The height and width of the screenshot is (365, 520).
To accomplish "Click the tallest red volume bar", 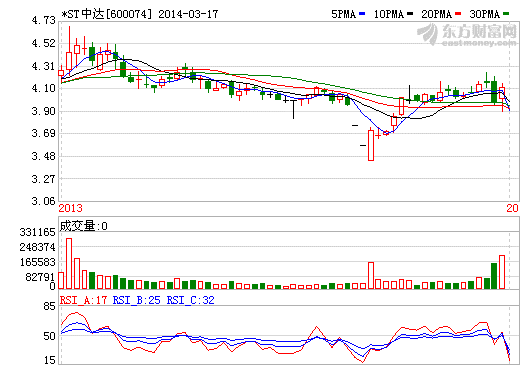I will coord(69,263).
